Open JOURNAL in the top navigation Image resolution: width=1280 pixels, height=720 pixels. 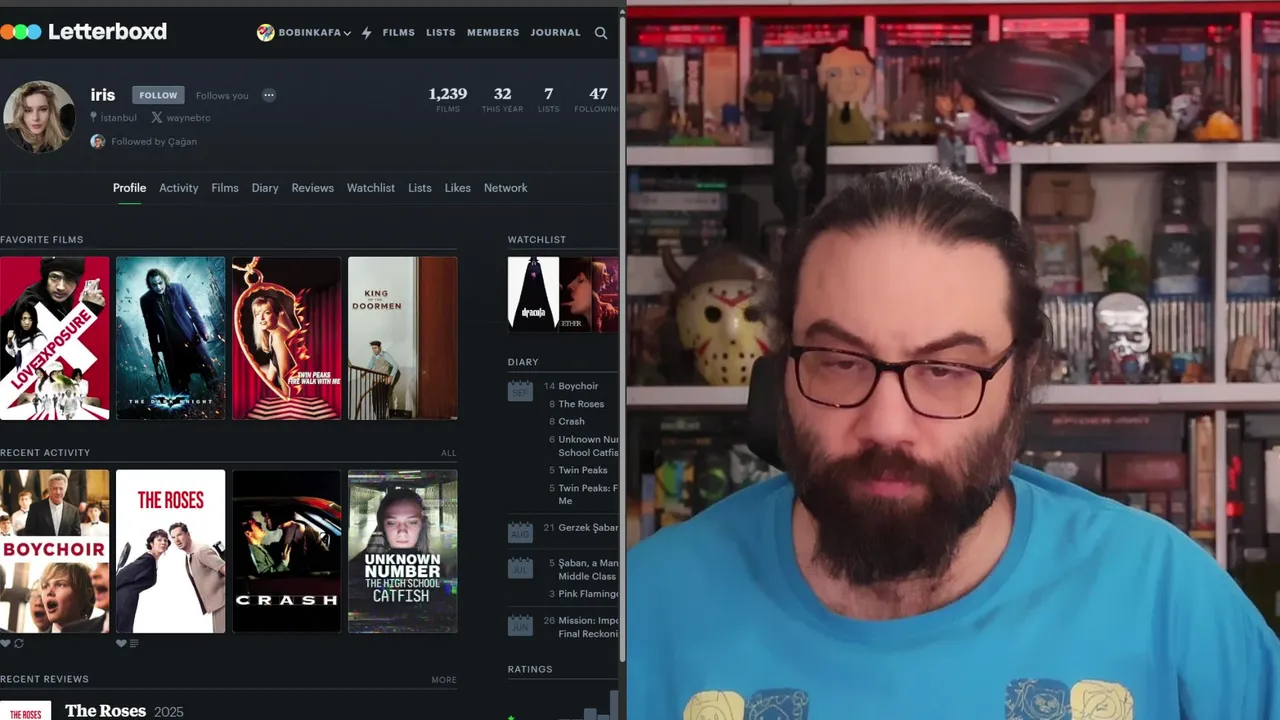556,33
